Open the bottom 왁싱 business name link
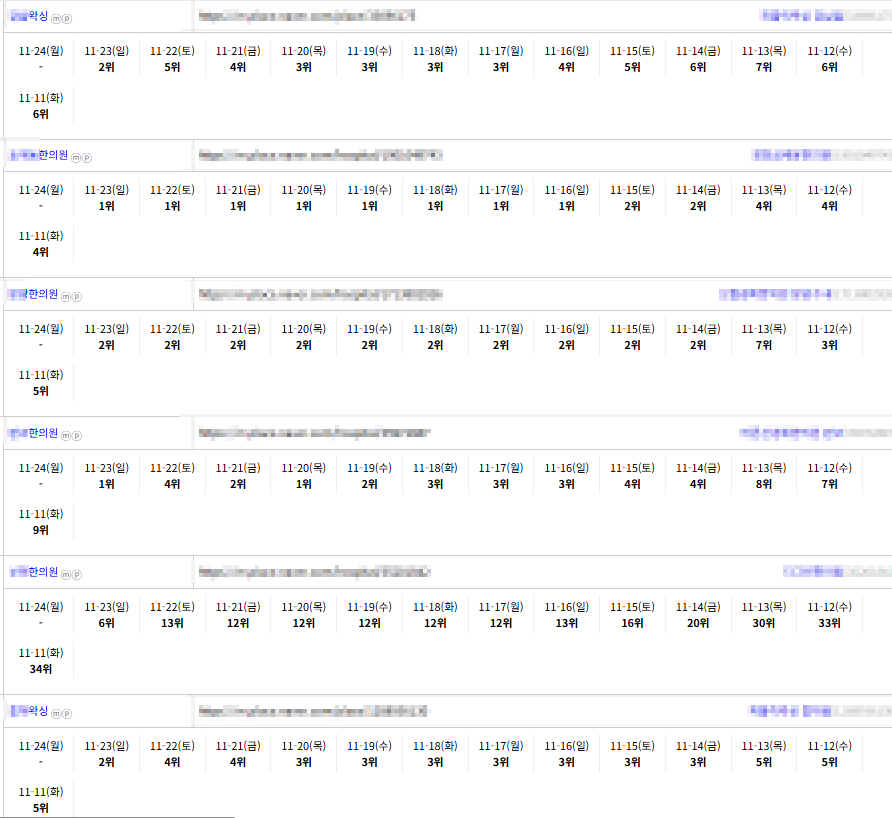The image size is (892, 818). (28, 711)
